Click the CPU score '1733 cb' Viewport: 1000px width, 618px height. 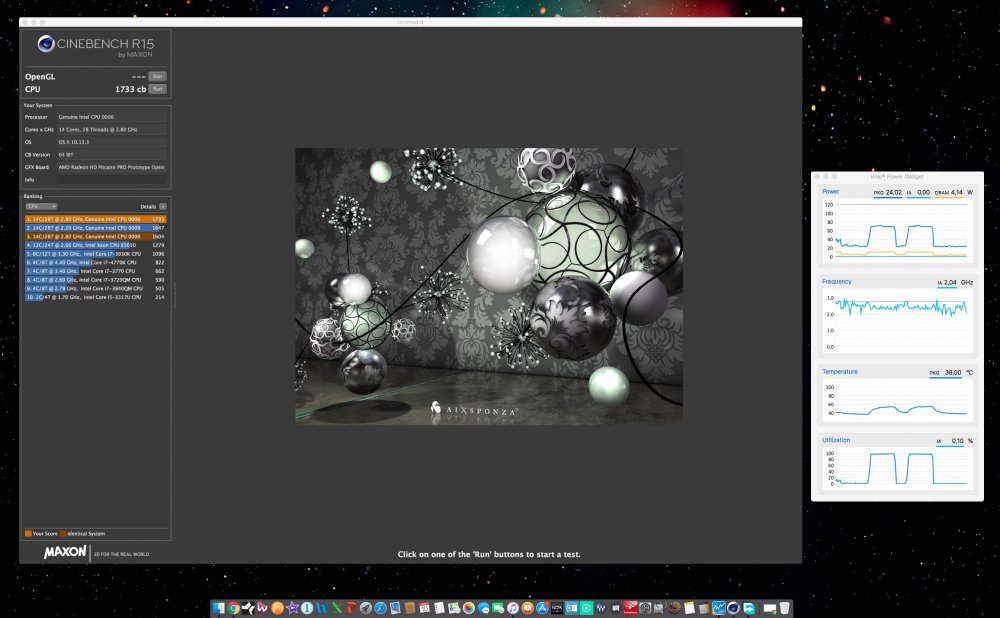tap(131, 89)
